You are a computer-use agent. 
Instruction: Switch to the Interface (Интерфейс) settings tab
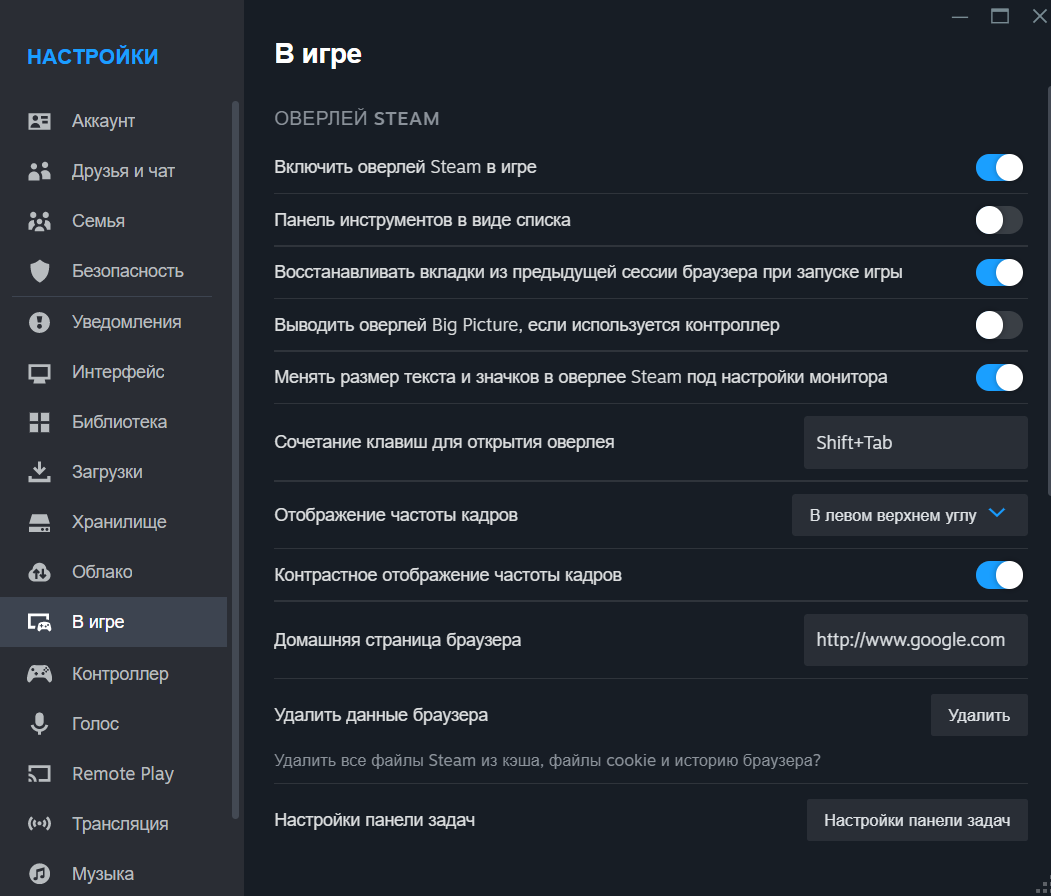118,372
